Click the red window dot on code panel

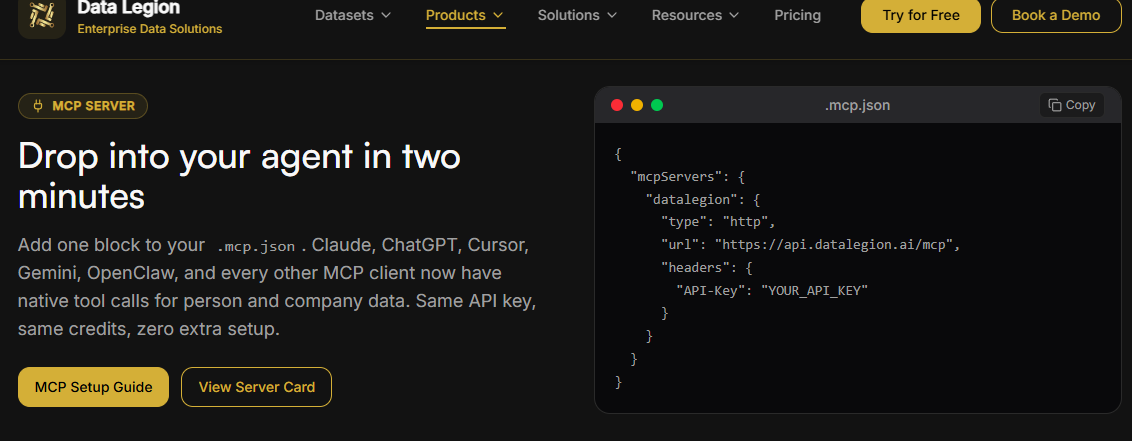[617, 105]
